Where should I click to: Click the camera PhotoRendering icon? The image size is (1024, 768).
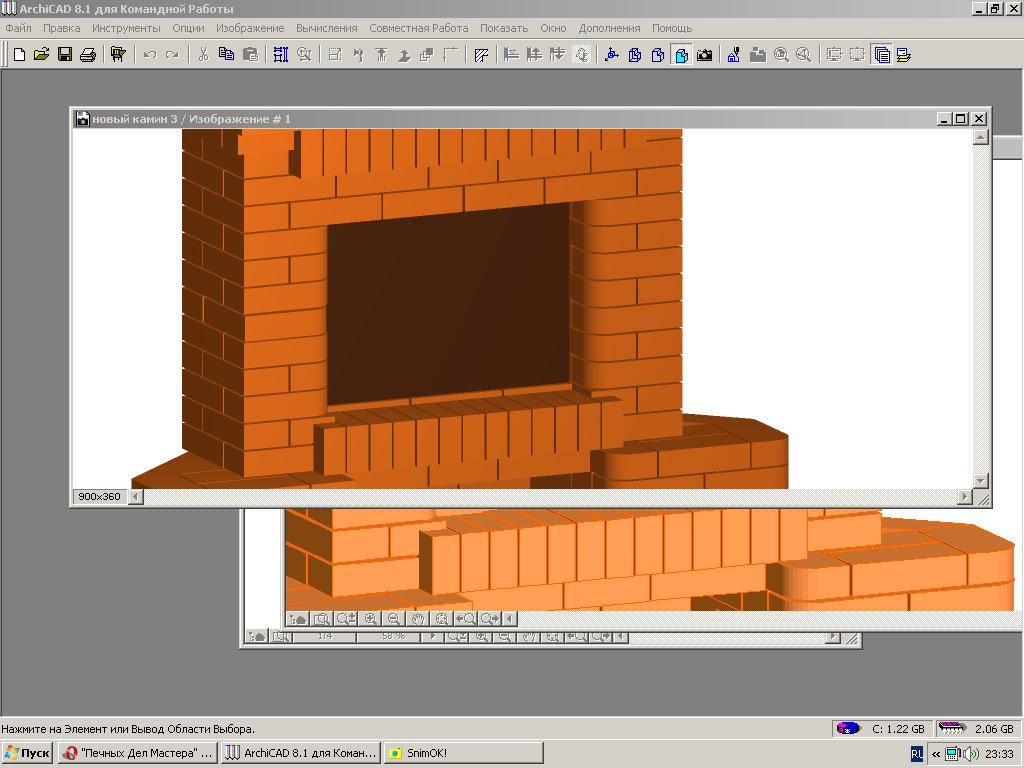pyautogui.click(x=704, y=55)
